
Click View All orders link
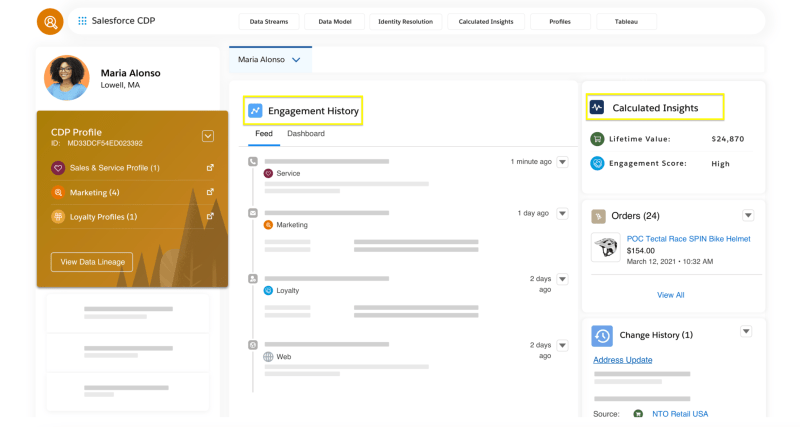coord(670,295)
